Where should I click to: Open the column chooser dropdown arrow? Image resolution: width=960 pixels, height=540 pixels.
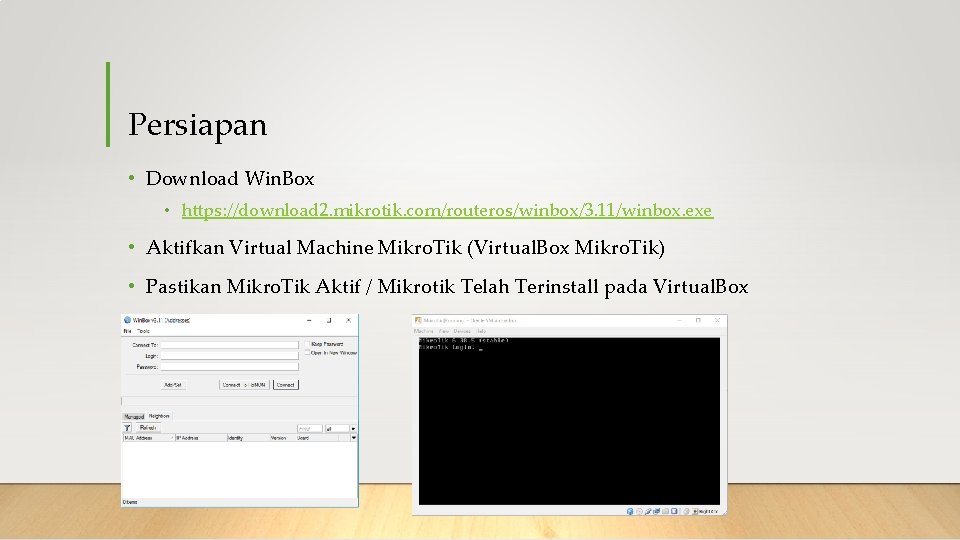[353, 438]
